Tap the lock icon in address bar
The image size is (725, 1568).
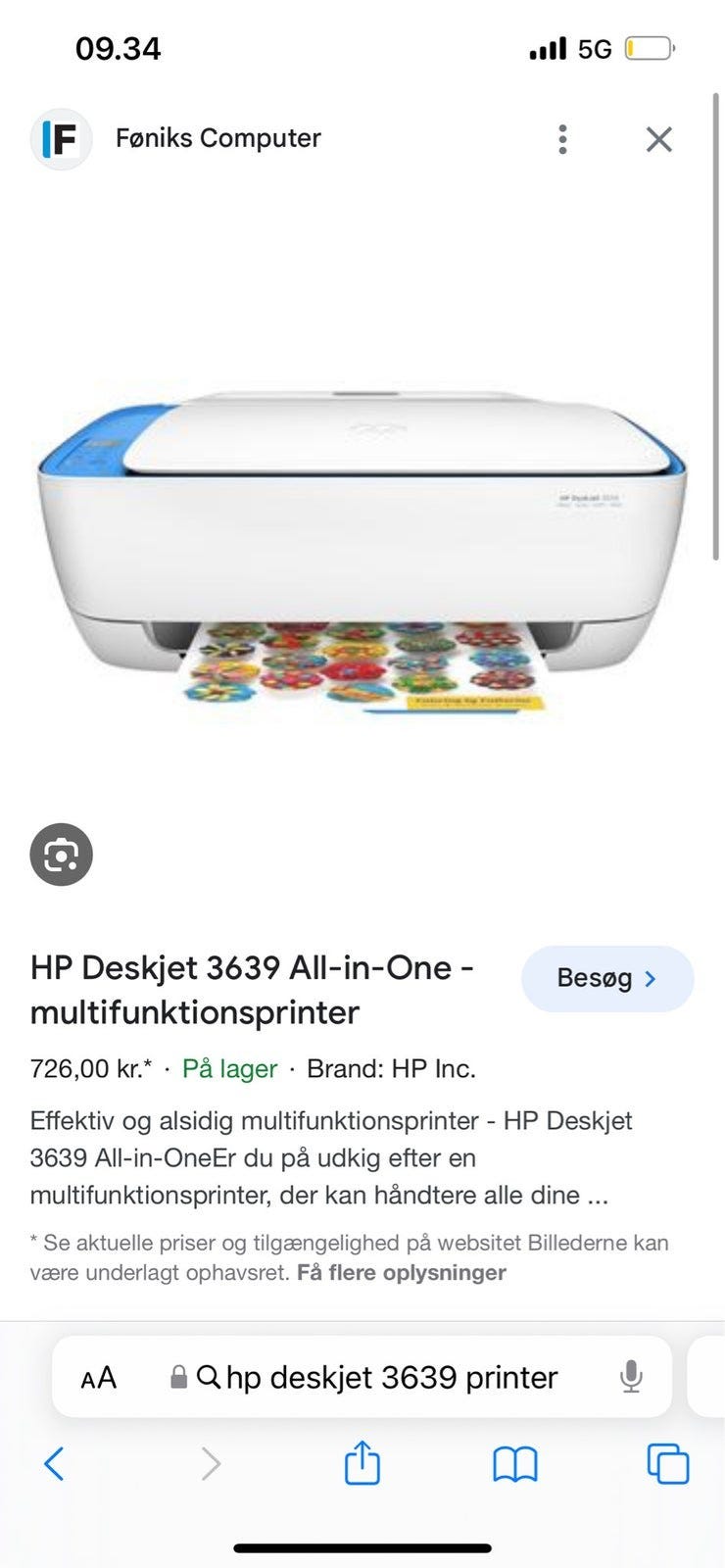point(178,1378)
